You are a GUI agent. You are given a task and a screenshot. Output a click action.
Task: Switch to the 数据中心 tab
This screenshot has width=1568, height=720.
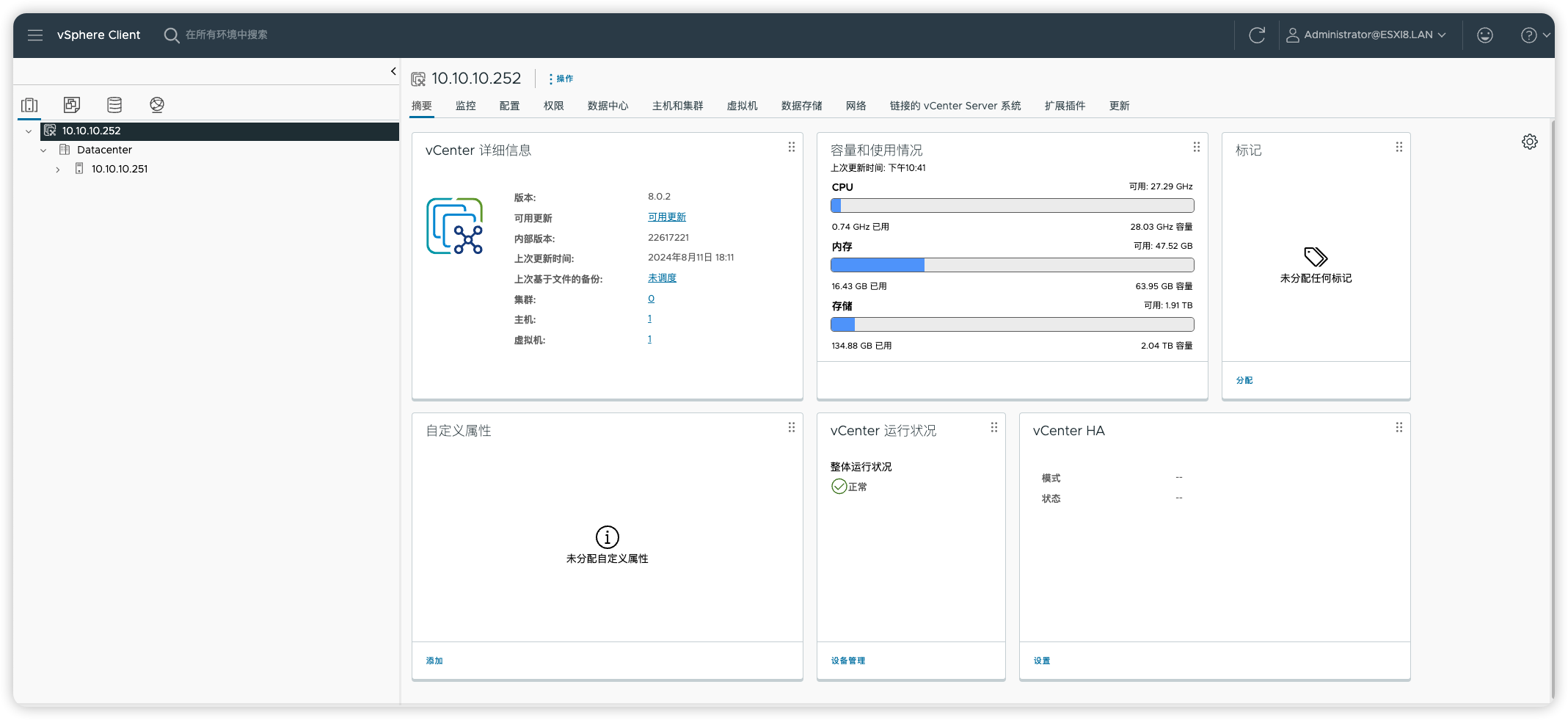[x=608, y=106]
